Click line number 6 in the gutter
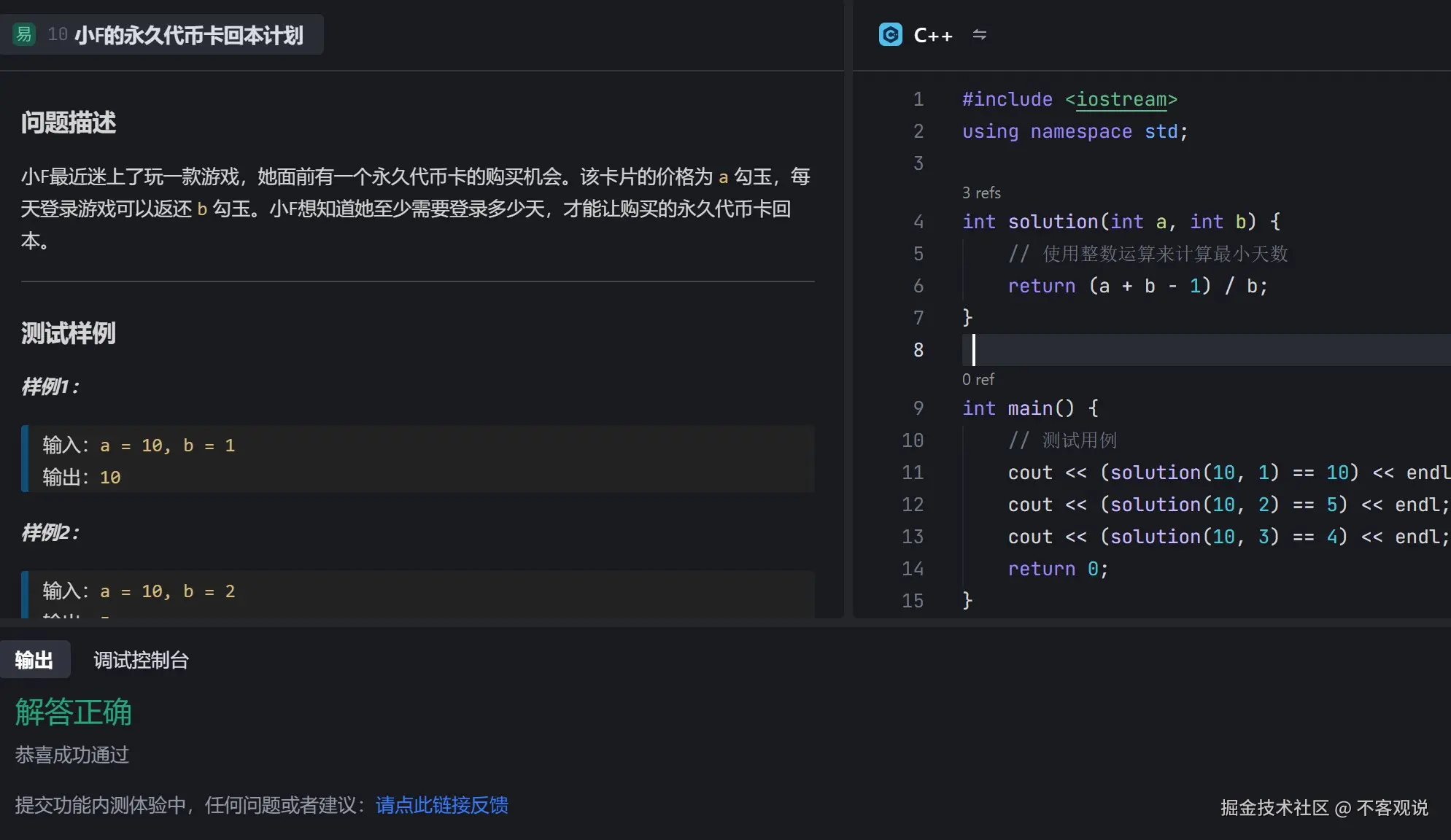This screenshot has height=840, width=1451. [x=918, y=286]
